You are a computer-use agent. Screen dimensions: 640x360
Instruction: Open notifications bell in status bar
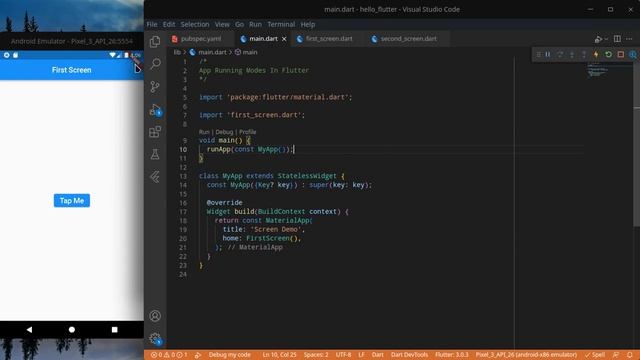click(630, 355)
